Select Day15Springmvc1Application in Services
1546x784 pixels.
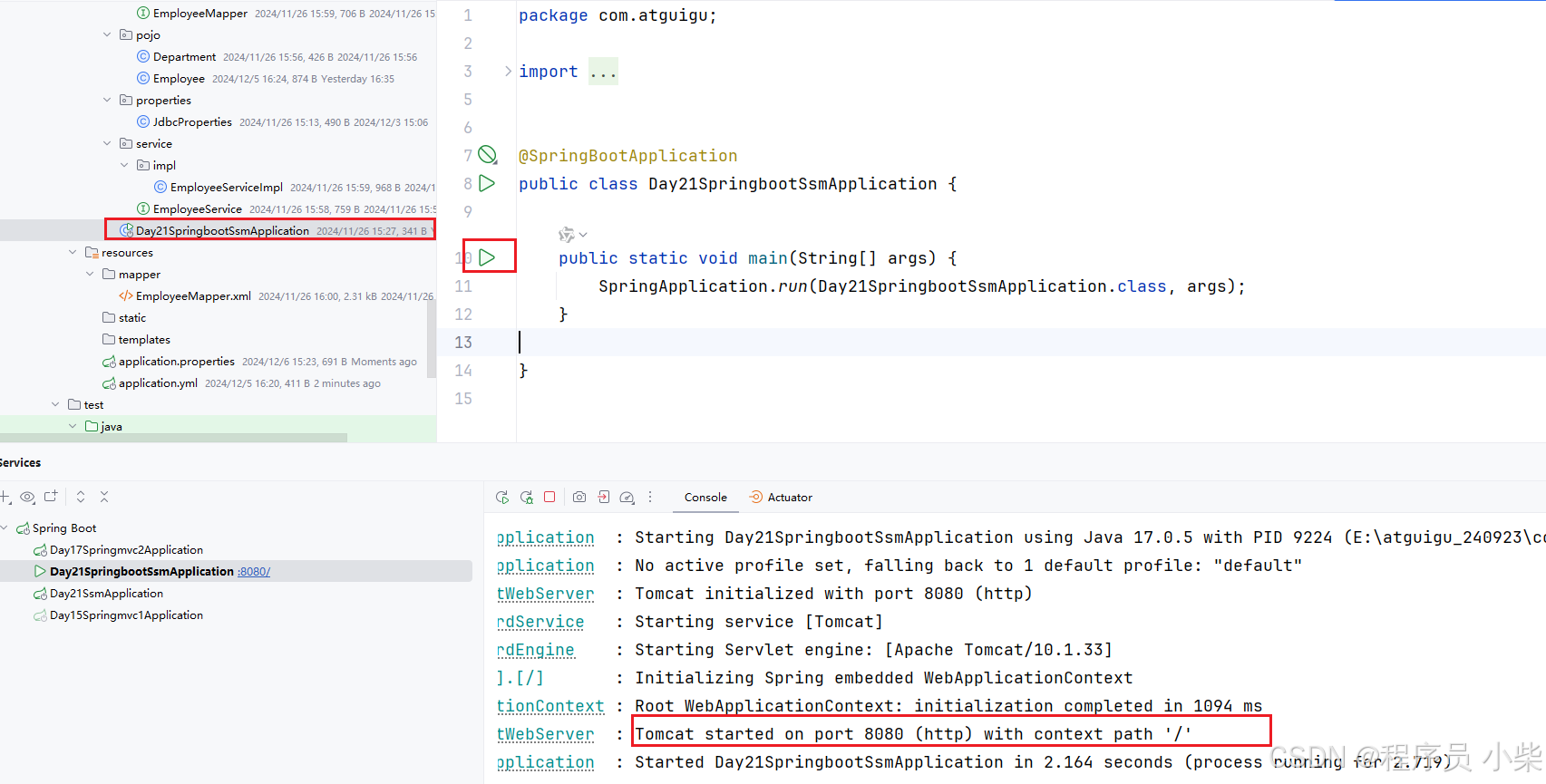click(126, 615)
